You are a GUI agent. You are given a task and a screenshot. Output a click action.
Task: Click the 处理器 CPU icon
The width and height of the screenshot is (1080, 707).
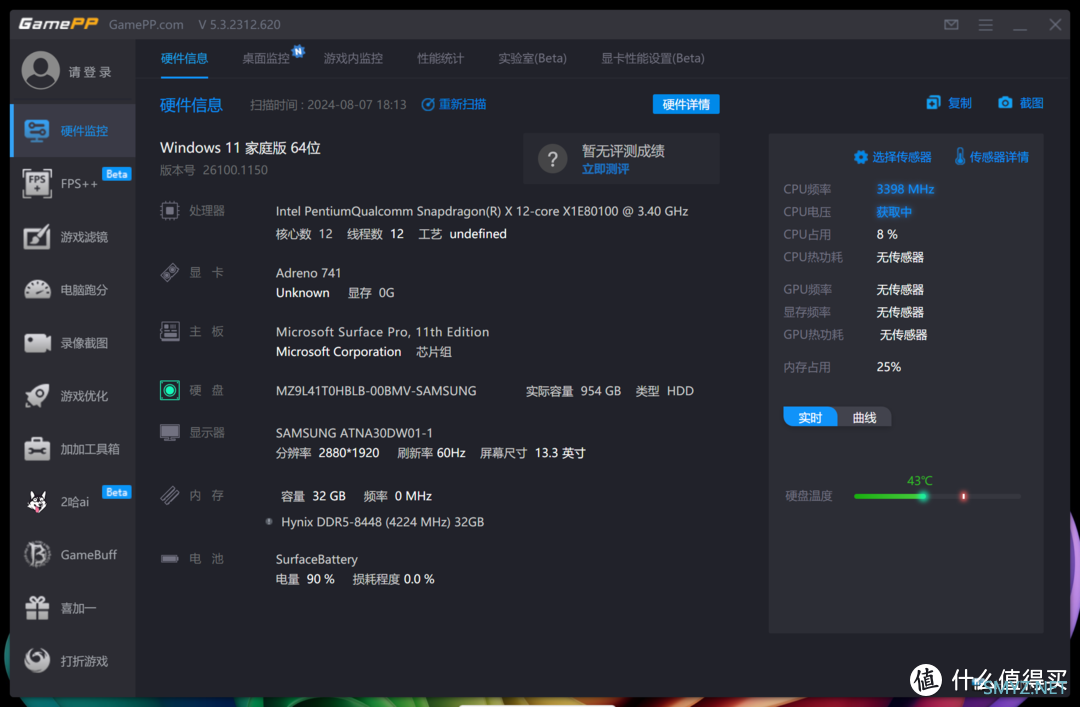(169, 210)
